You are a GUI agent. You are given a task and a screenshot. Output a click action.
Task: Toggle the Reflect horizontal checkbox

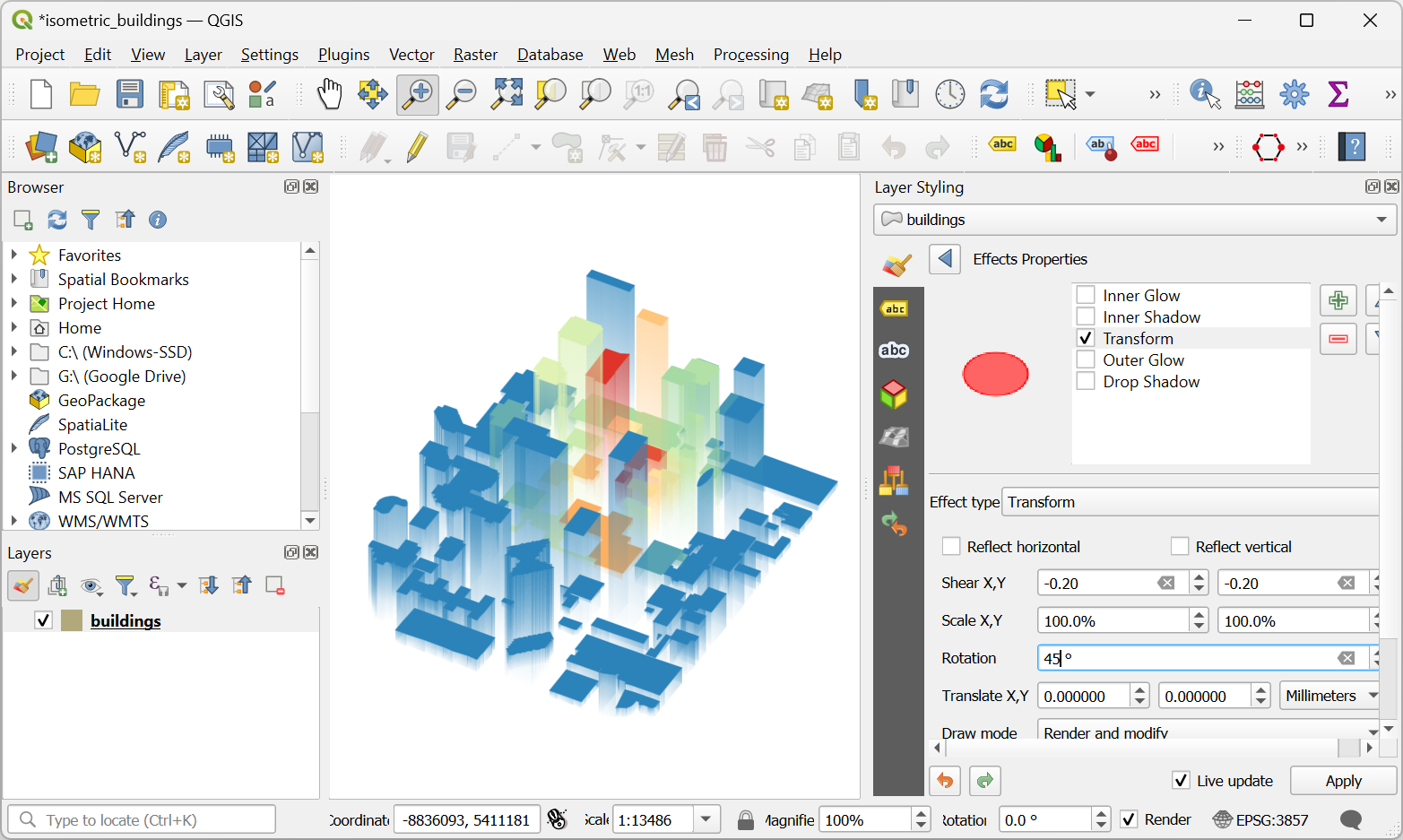(x=951, y=547)
